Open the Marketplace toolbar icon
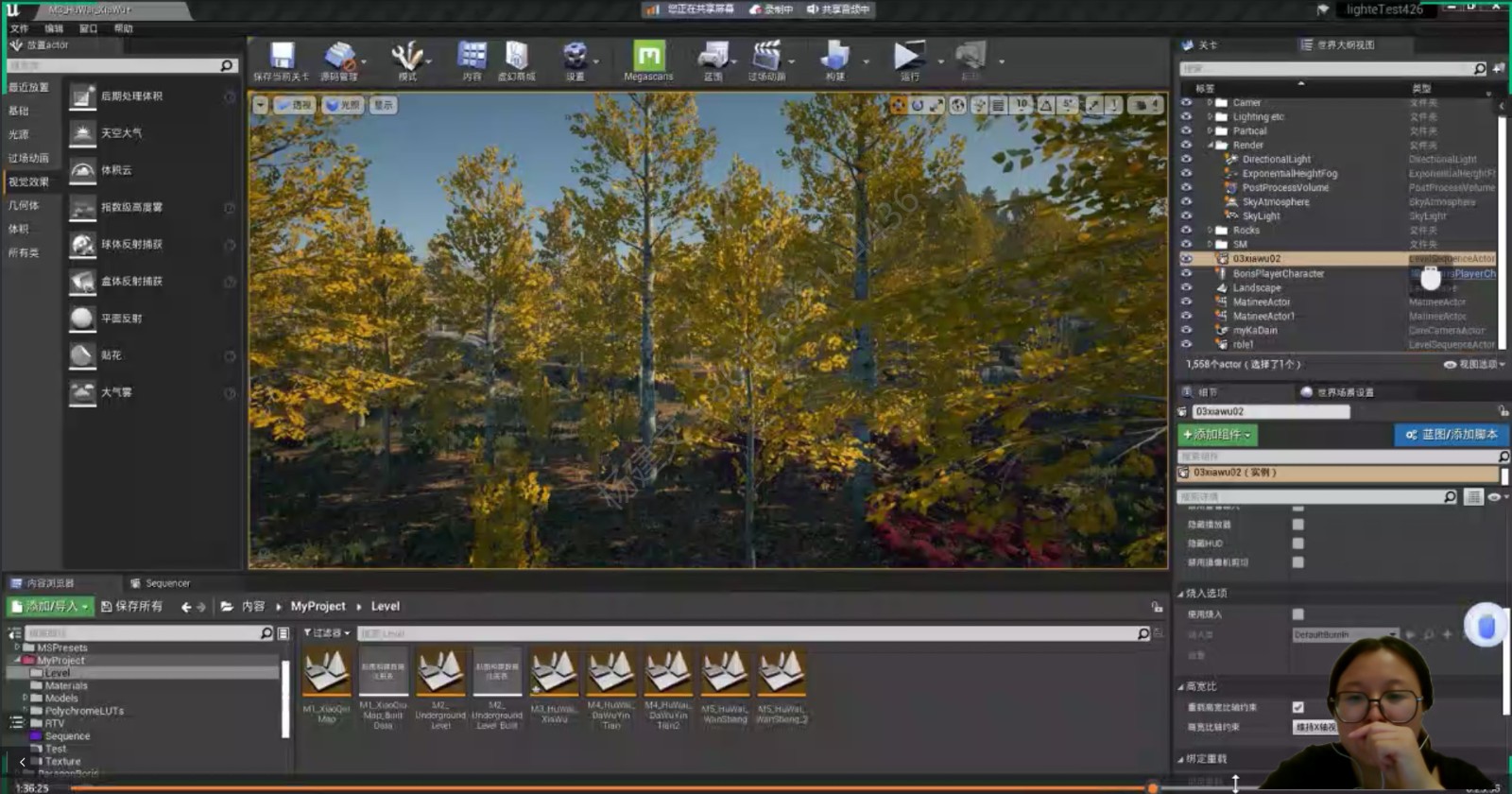This screenshot has width=1512, height=794. point(516,57)
